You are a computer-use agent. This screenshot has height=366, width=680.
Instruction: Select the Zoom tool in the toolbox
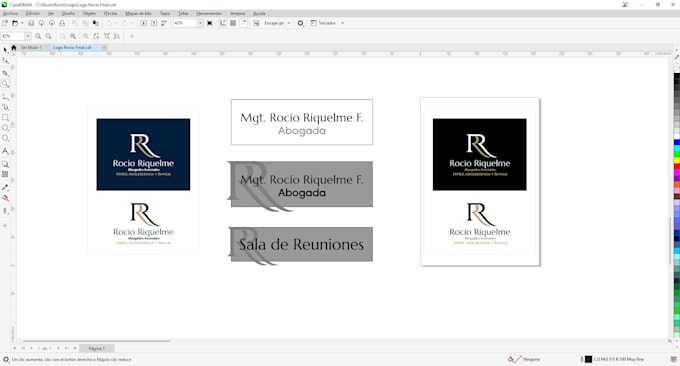(5, 83)
